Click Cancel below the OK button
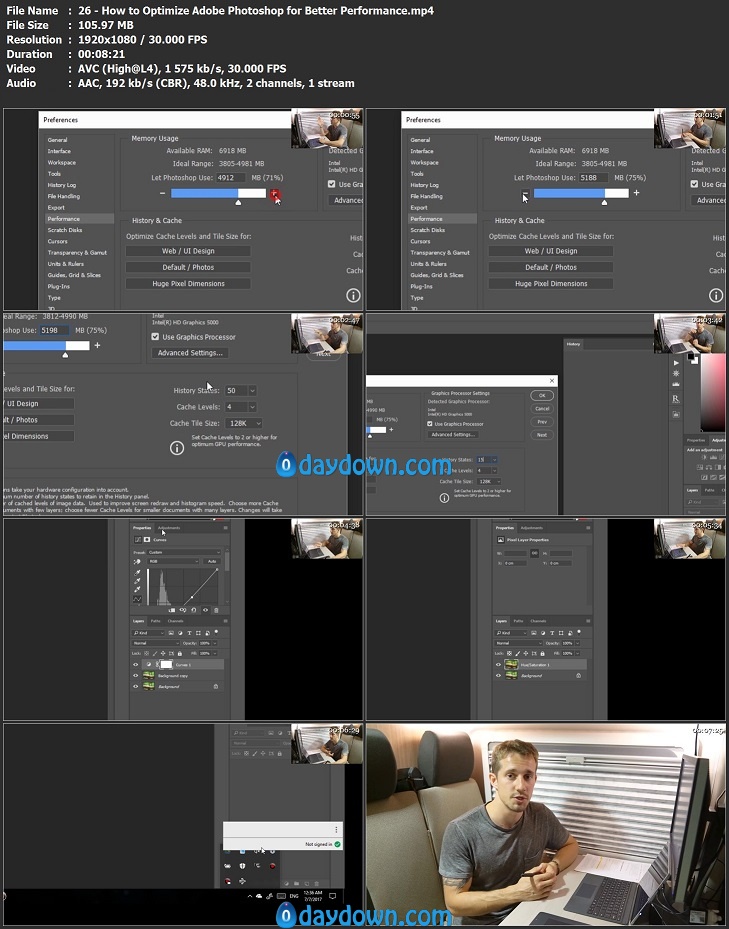 542,409
